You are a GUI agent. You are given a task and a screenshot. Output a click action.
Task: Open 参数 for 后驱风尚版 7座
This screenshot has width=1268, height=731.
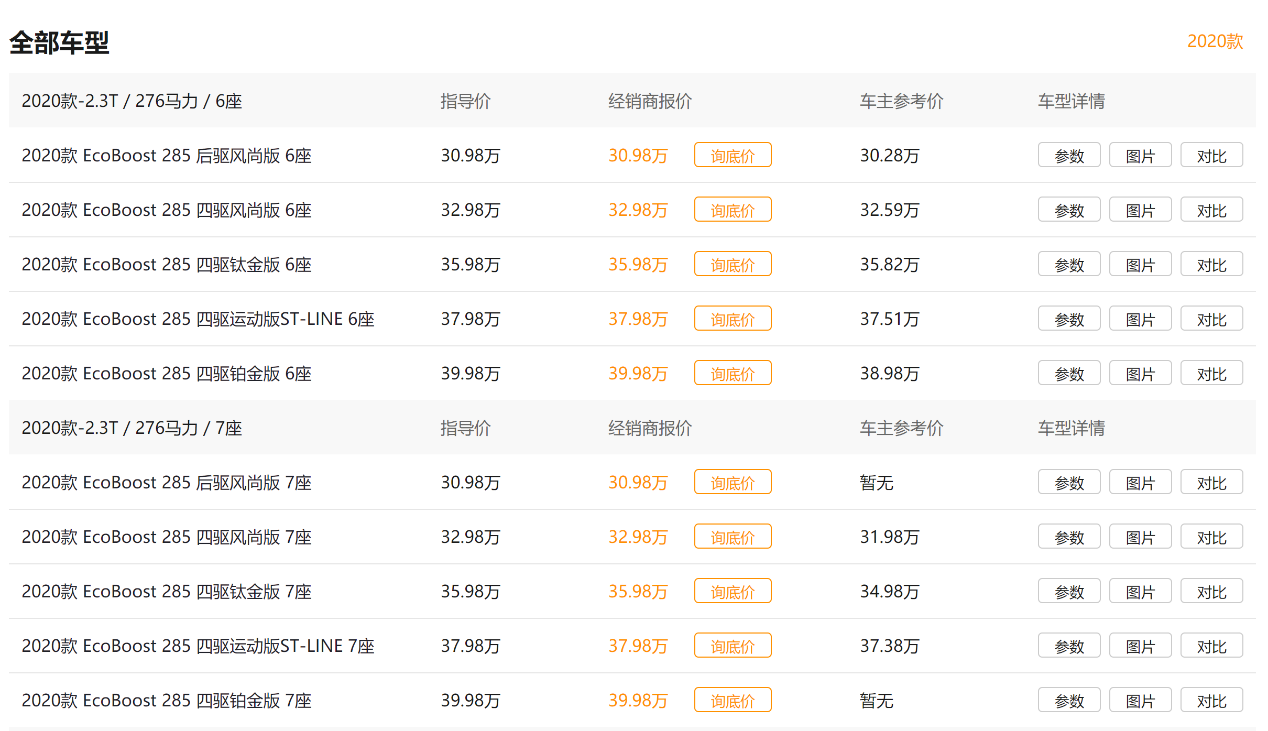click(x=1069, y=482)
